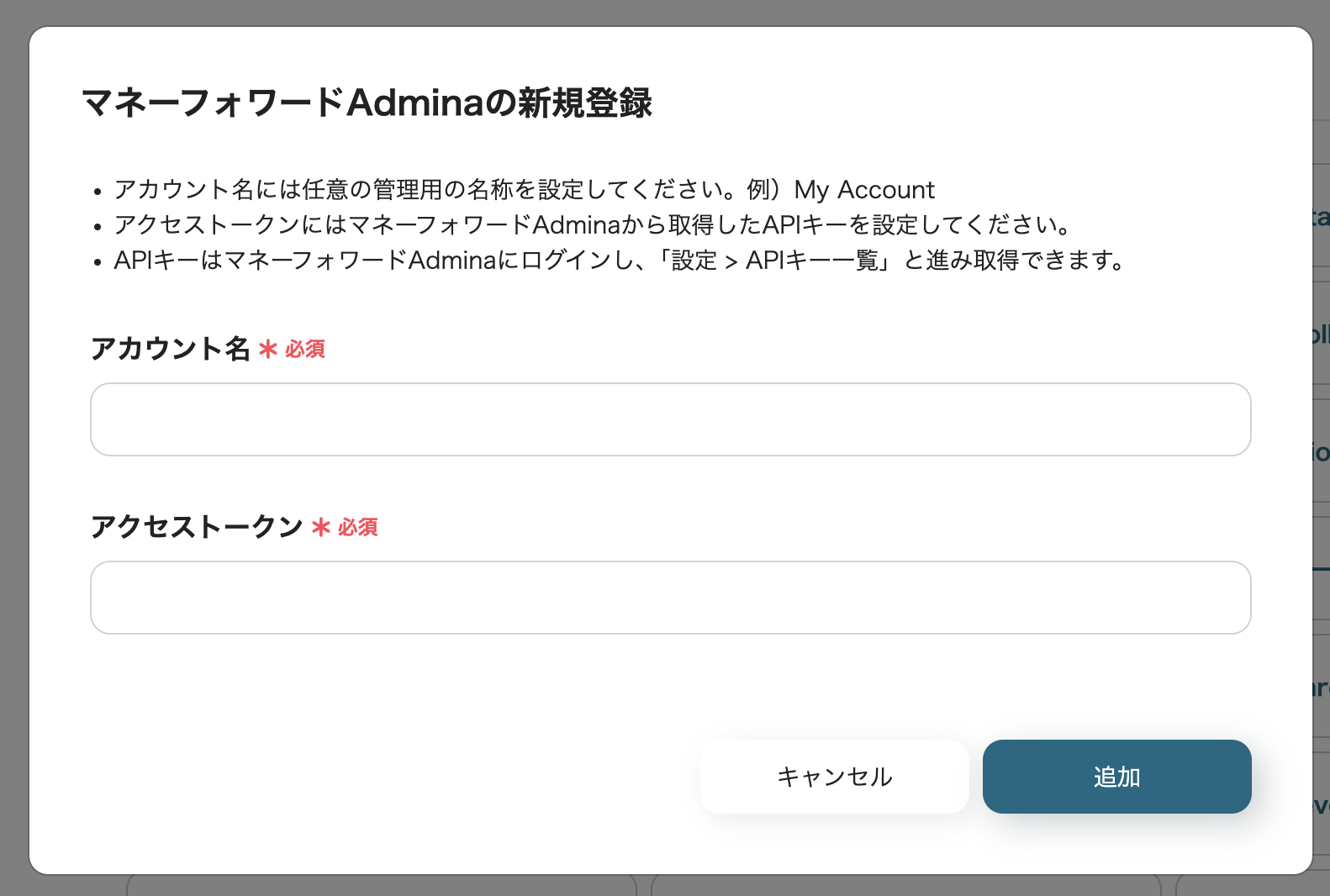Select the 必須 marker next to アクセストークン
This screenshot has height=896, width=1330.
pos(358,527)
